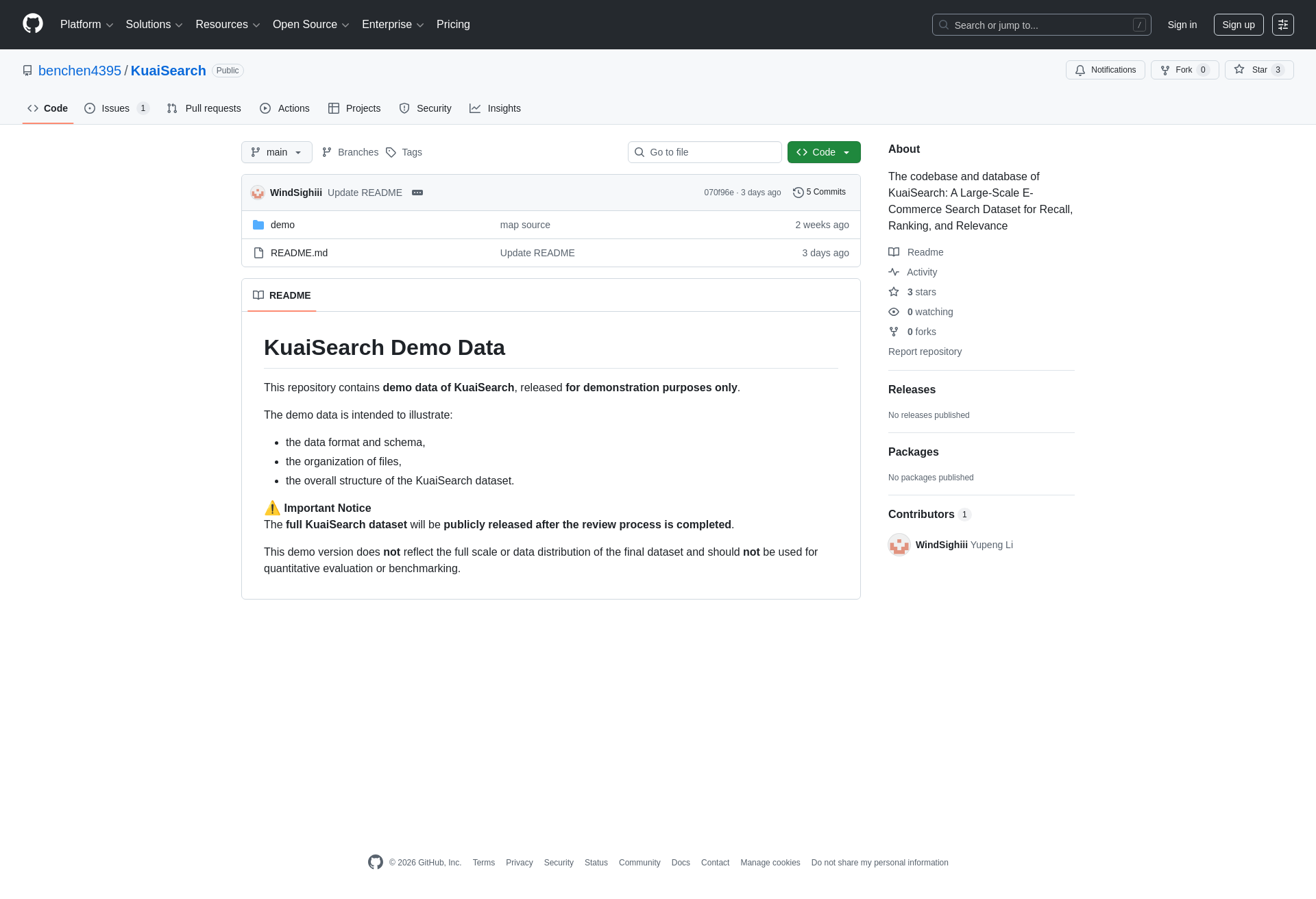Open the Packages section heading link
The height and width of the screenshot is (899, 1316).
914,452
